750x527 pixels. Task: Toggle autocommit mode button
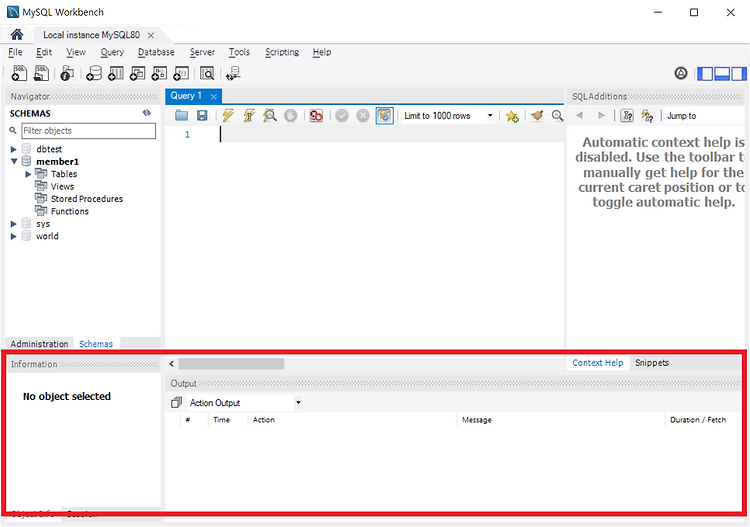coord(384,115)
